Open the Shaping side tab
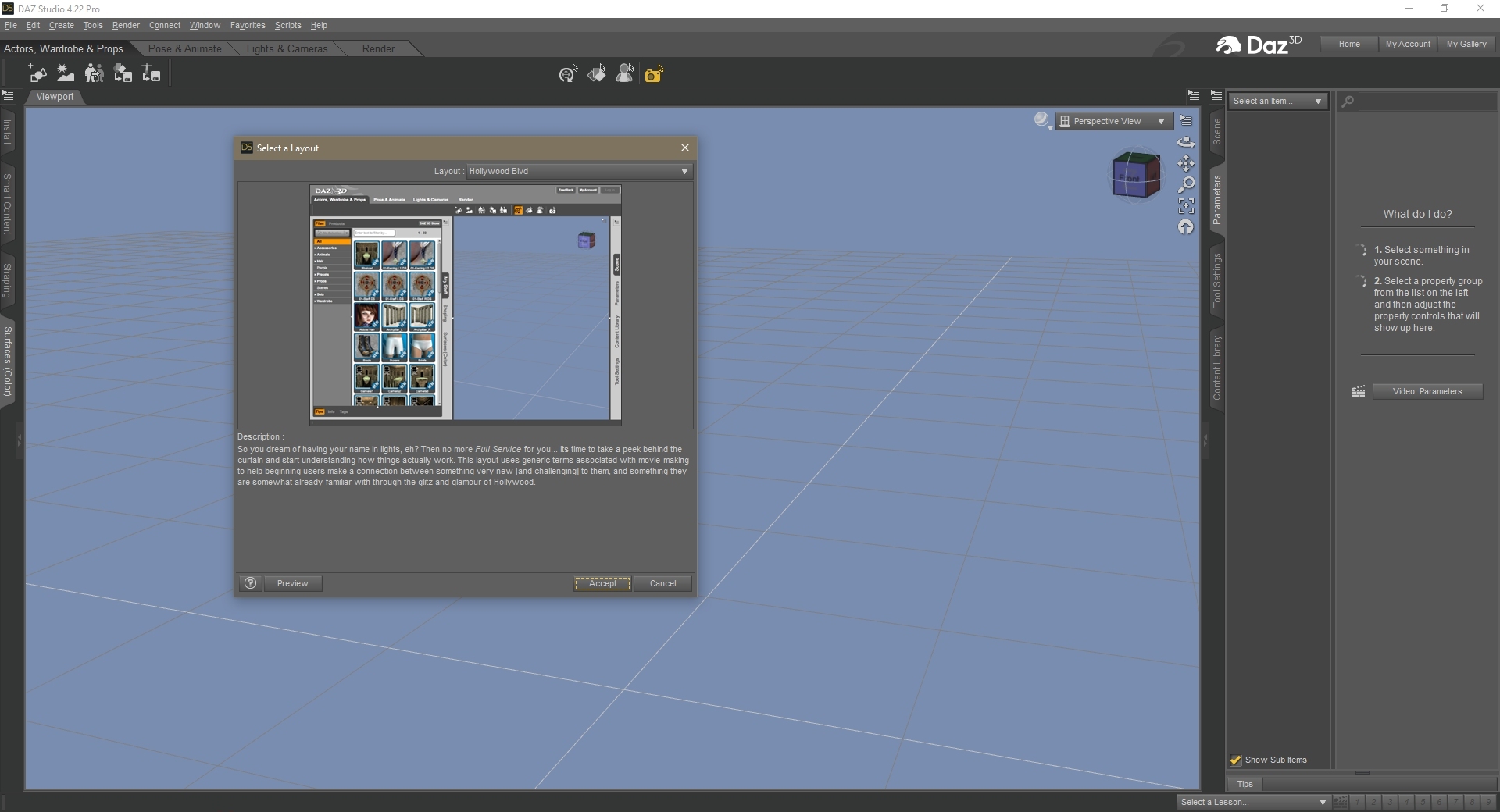 pyautogui.click(x=7, y=280)
